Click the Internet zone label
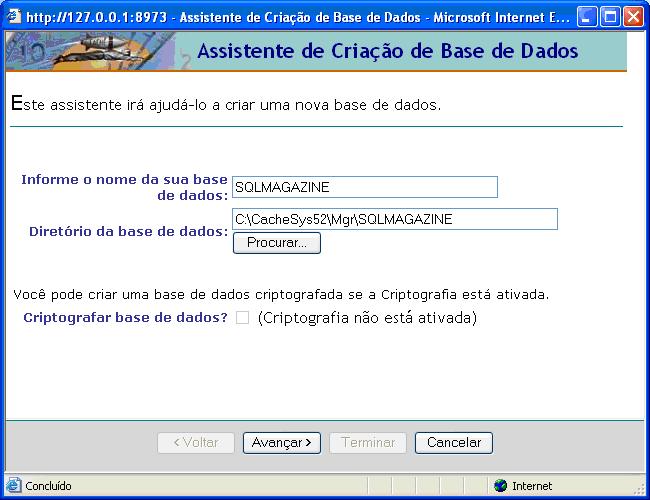Viewport: 650px width, 500px height. point(532,486)
